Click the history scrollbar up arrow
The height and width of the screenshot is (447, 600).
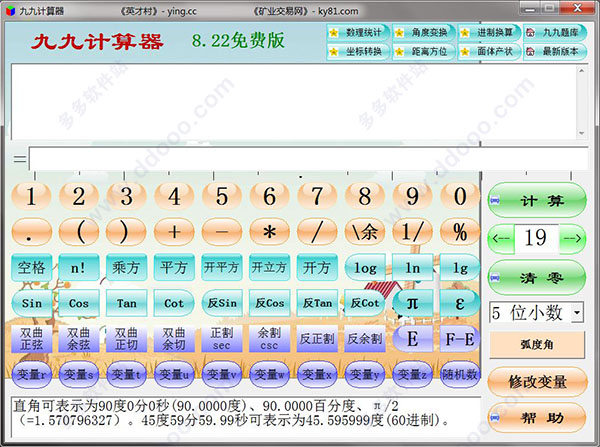pyautogui.click(x=582, y=70)
